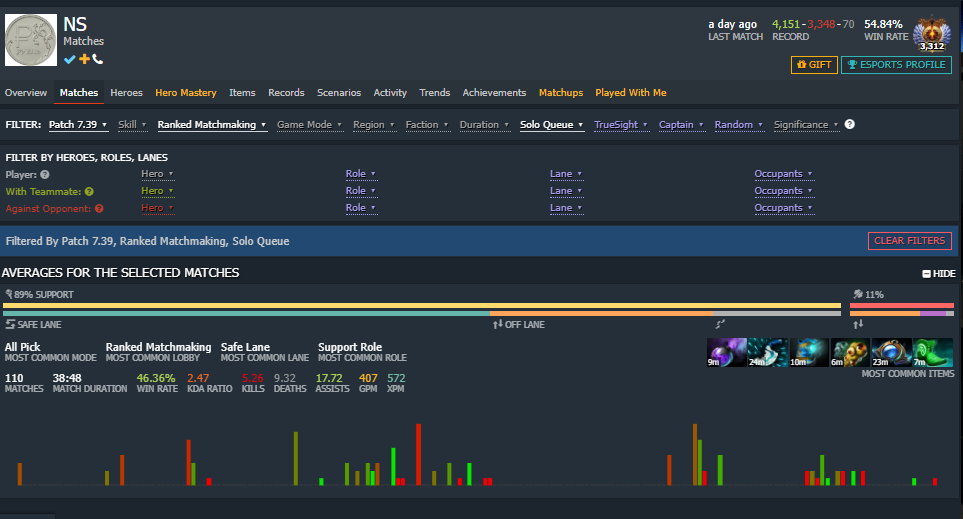Click the green help icon beside With Teammate

click(x=89, y=192)
